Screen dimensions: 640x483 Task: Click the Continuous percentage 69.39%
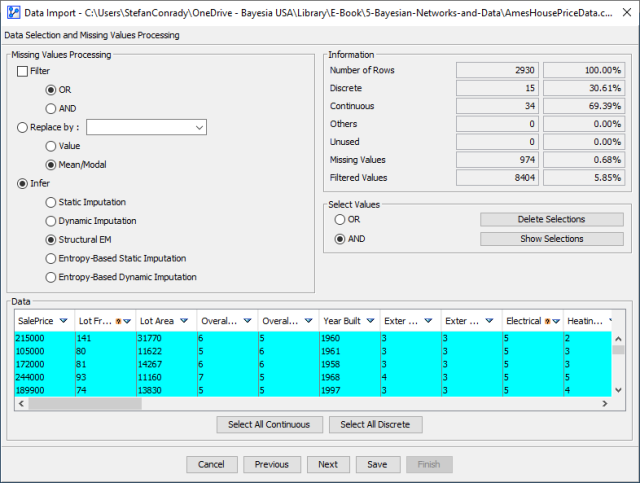click(x=584, y=106)
